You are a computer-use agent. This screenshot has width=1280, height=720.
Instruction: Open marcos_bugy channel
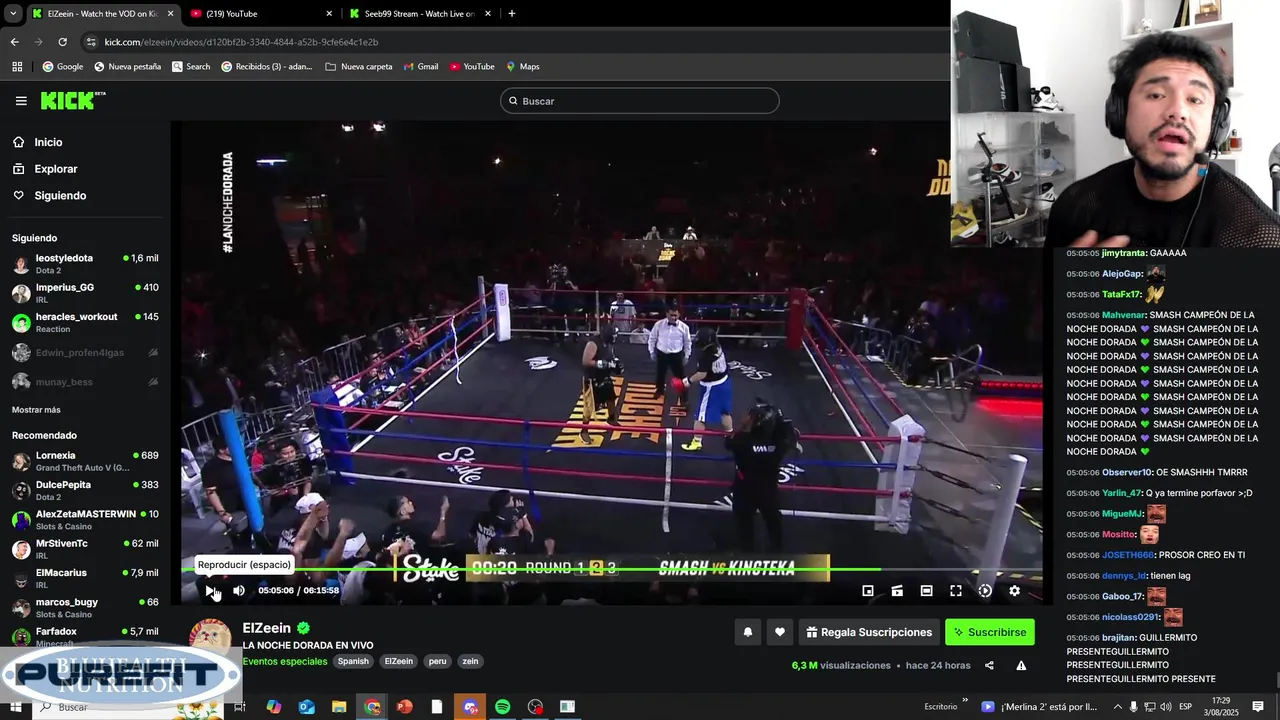(85, 607)
